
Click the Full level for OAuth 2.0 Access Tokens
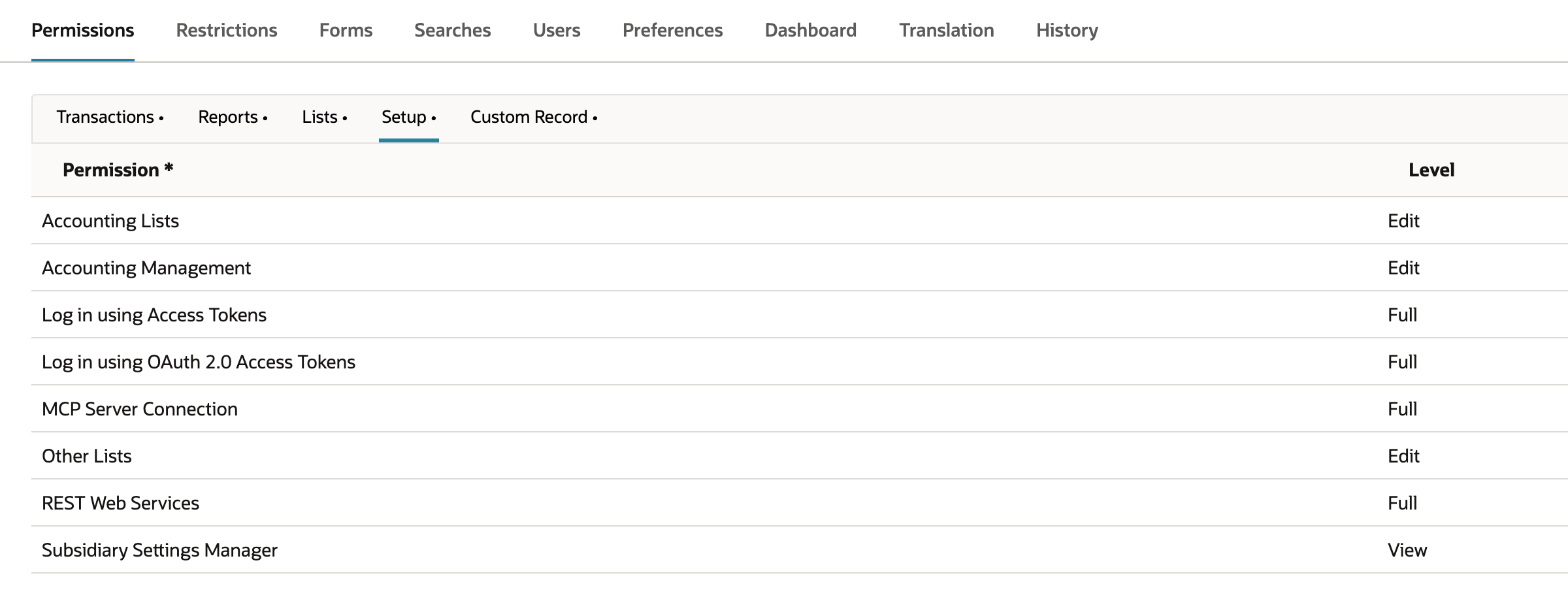coord(1402,362)
